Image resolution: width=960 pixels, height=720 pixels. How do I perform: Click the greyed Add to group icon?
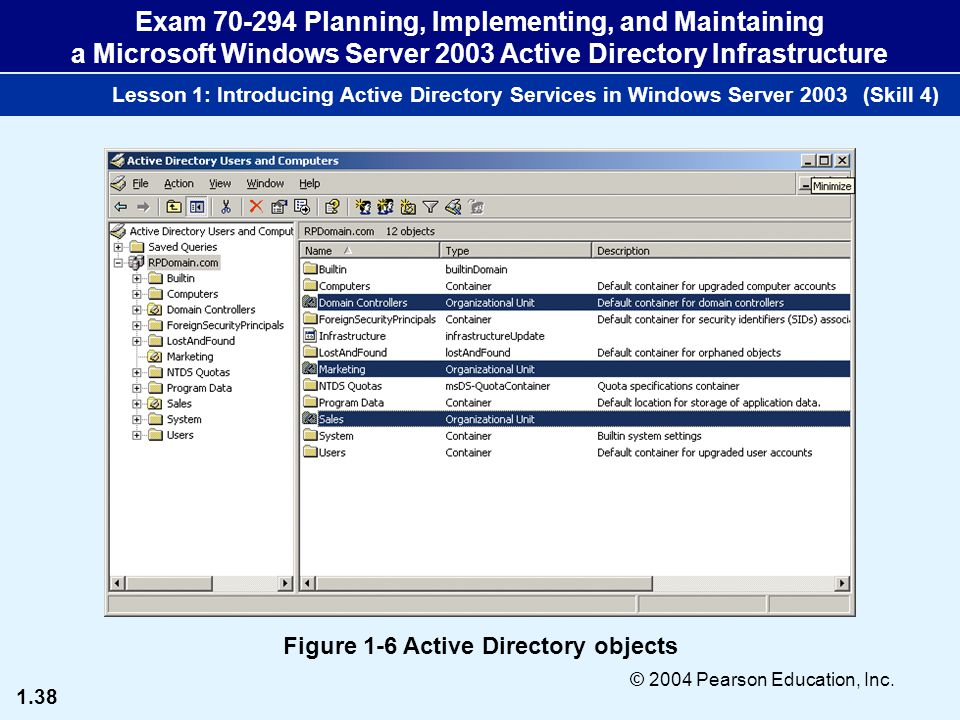(476, 207)
